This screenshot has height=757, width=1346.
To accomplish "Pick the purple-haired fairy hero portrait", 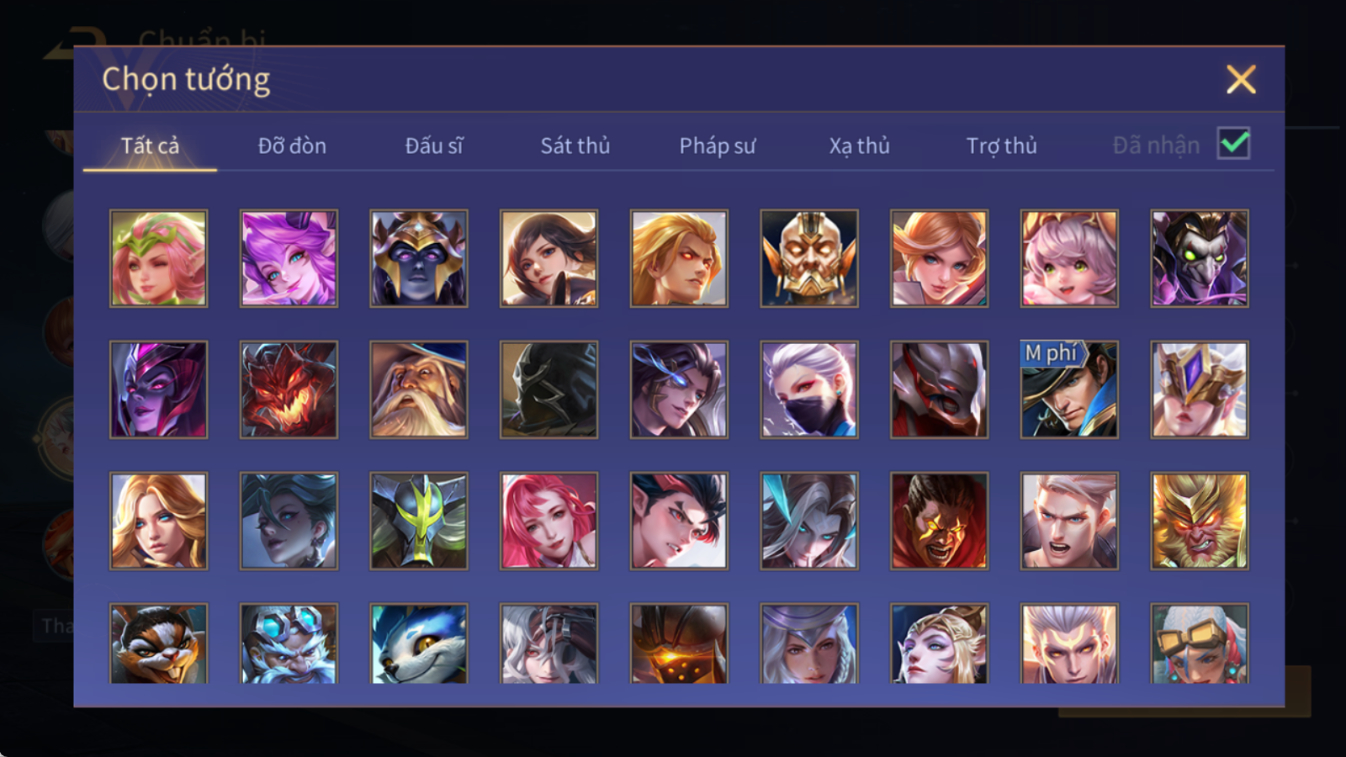I will point(289,258).
